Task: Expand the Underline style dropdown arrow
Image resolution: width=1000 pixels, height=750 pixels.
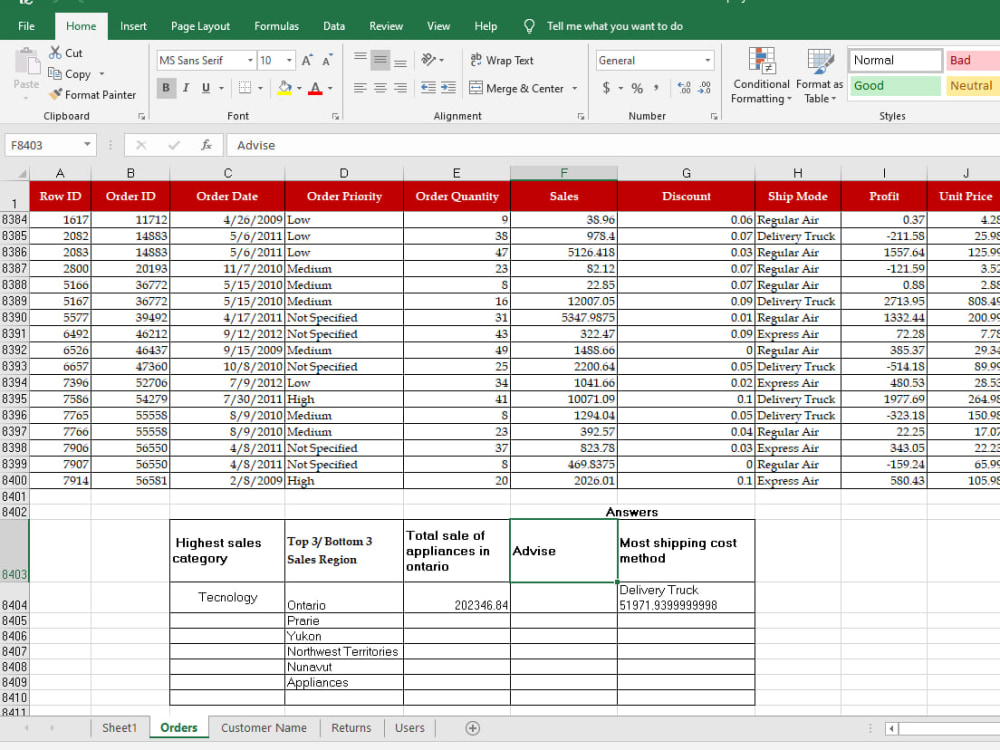Action: pyautogui.click(x=221, y=88)
